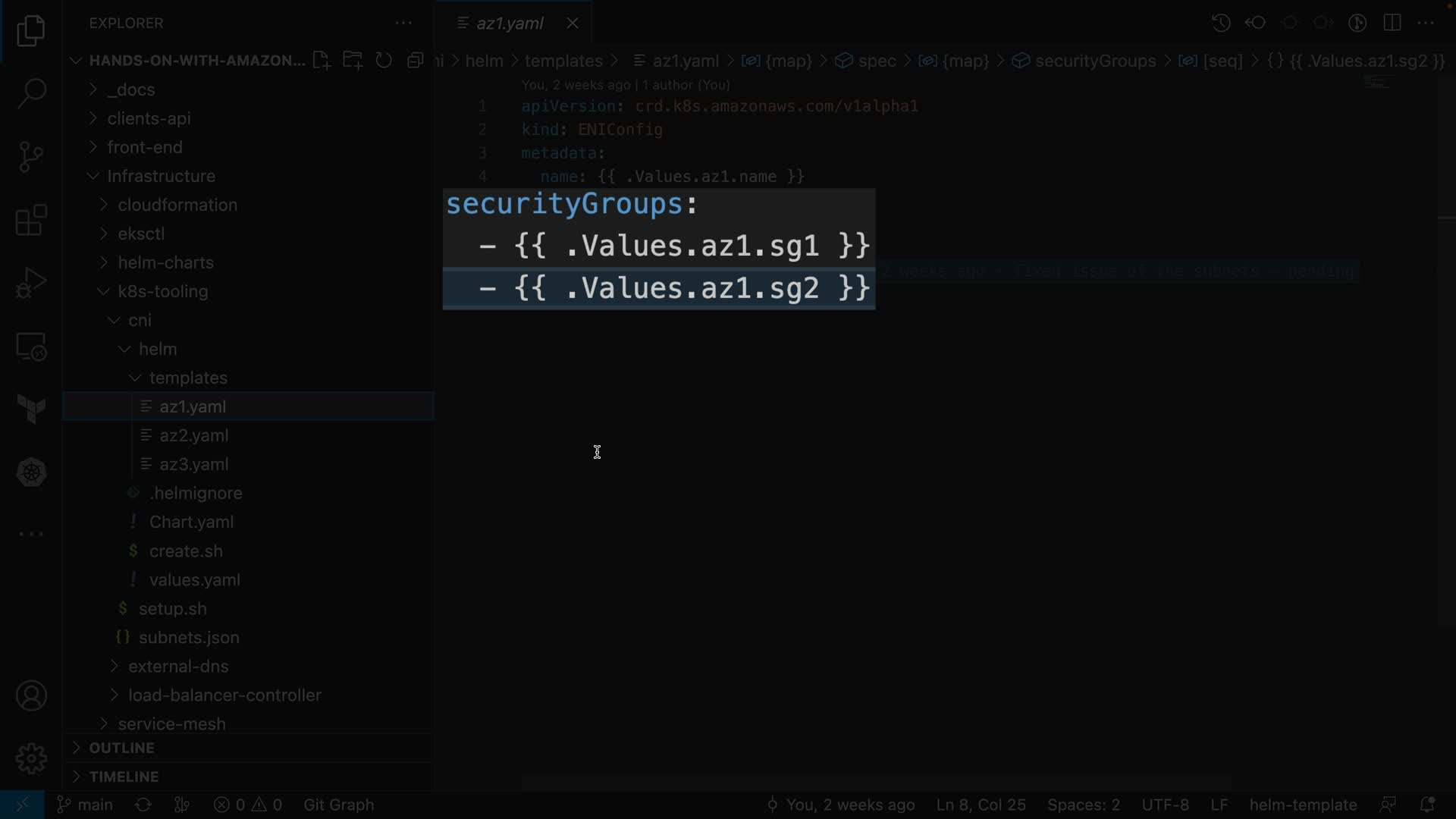
Task: Select the az1.yaml editor tab
Action: 510,24
